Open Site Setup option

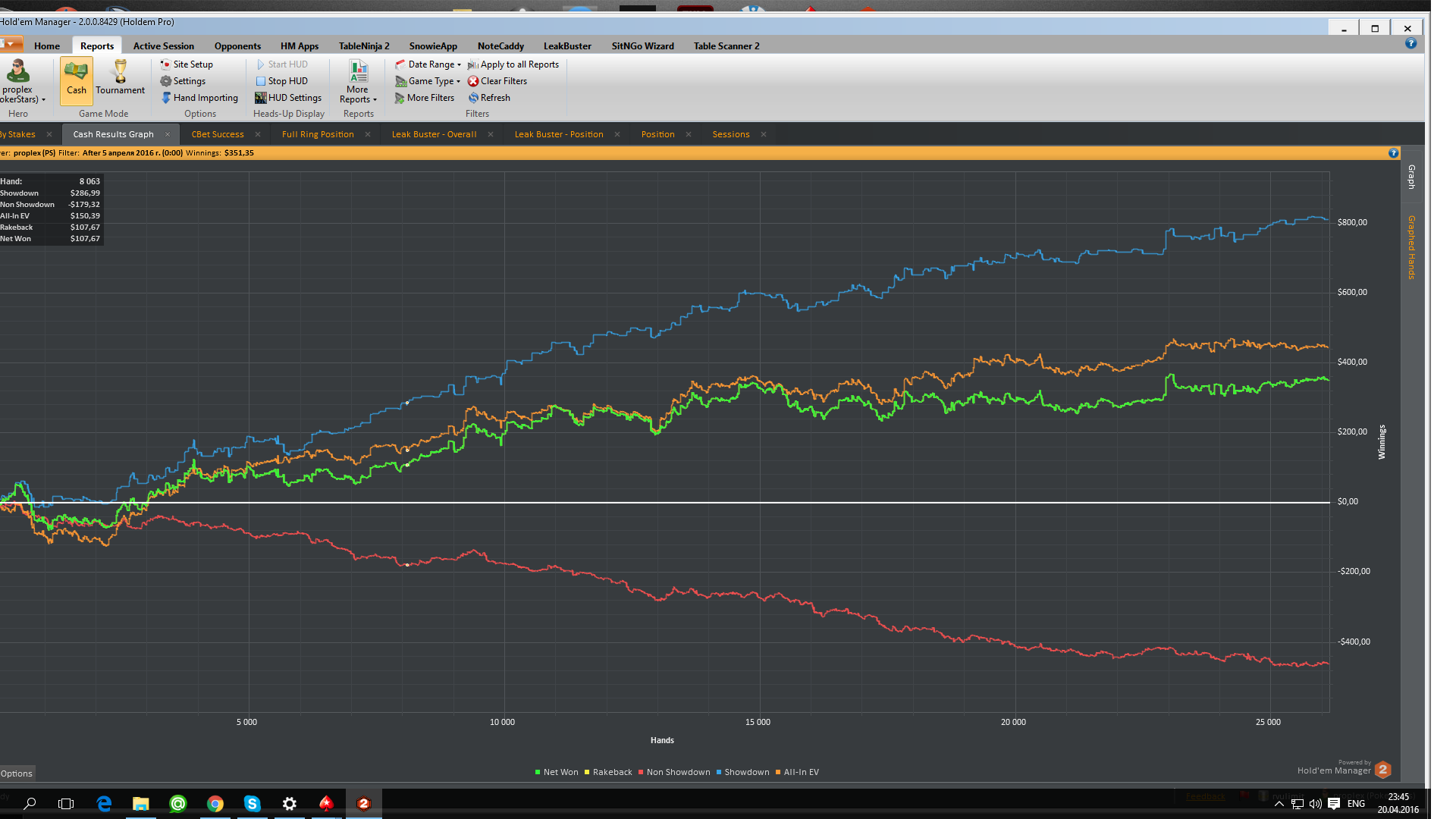click(187, 64)
